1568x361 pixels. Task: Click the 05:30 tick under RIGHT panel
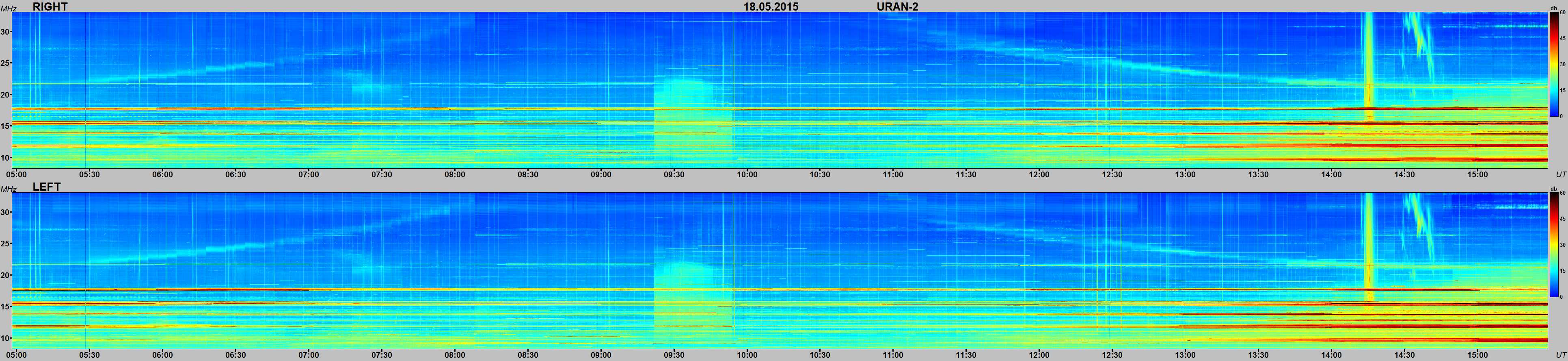click(89, 174)
